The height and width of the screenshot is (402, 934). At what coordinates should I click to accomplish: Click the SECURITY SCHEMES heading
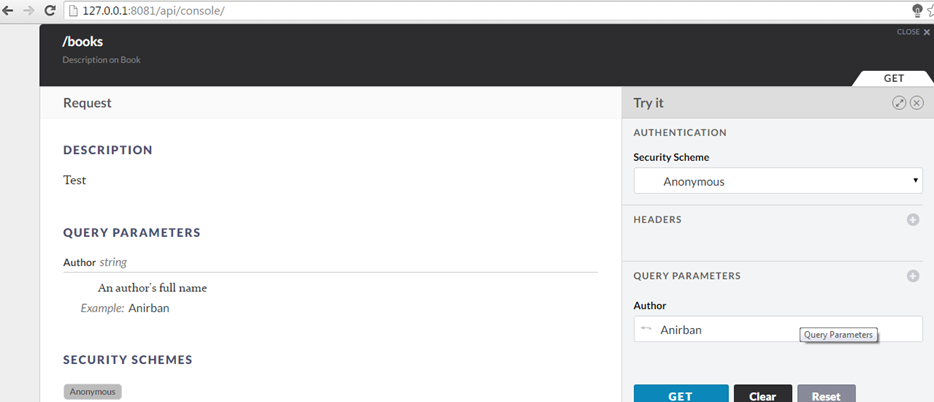coord(128,360)
